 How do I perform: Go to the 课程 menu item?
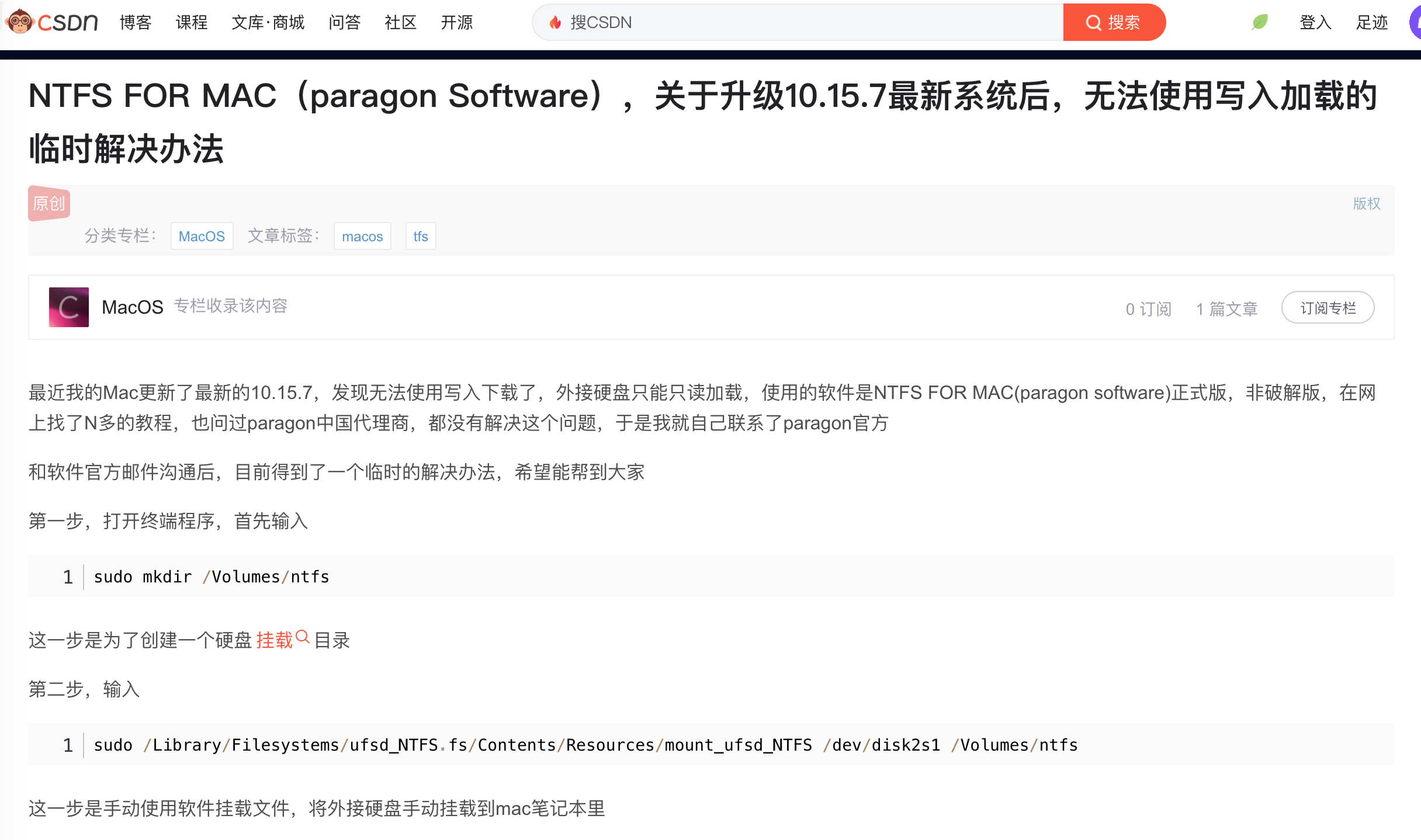pos(192,22)
